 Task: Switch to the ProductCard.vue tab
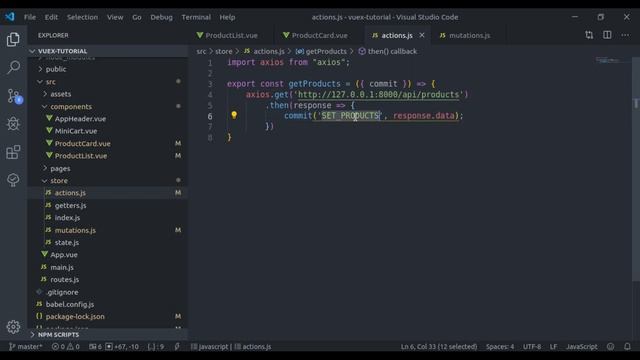point(320,36)
